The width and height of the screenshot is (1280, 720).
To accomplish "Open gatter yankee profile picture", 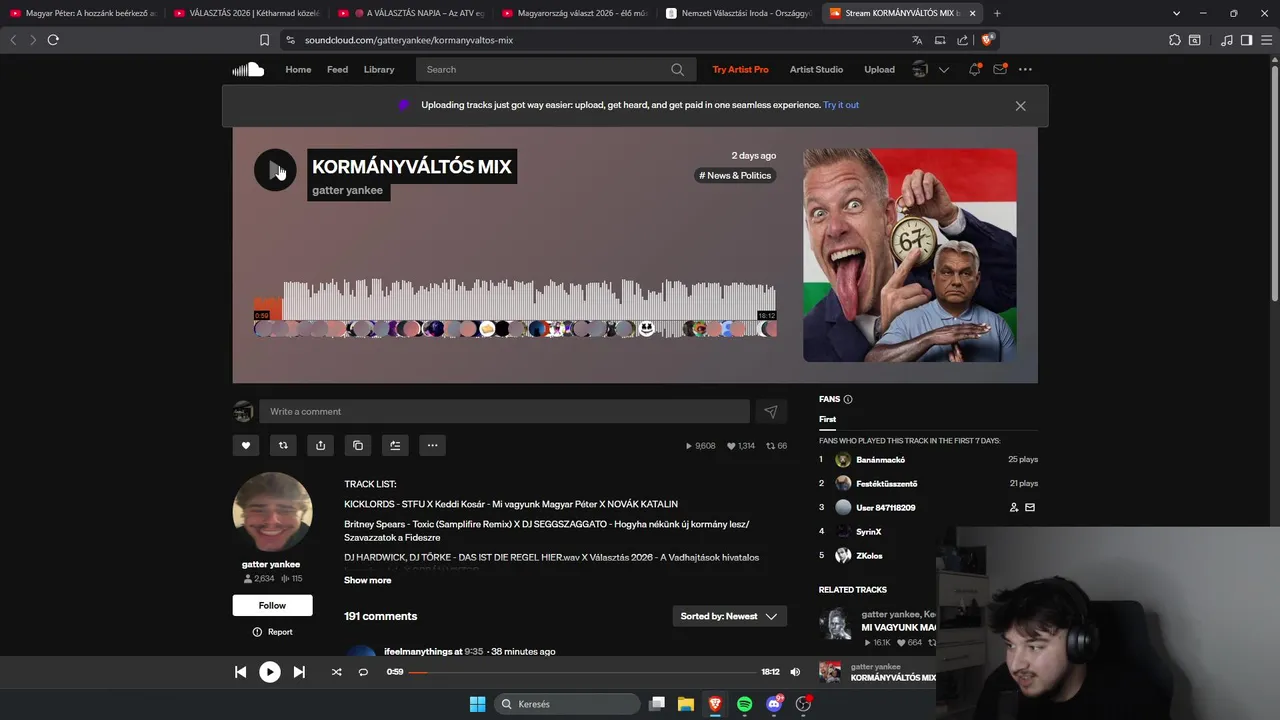I will pyautogui.click(x=272, y=512).
